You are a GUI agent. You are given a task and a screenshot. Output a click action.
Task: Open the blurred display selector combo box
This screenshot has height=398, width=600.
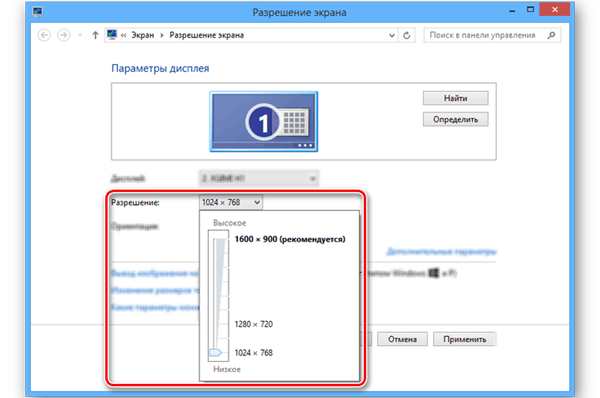coord(259,178)
